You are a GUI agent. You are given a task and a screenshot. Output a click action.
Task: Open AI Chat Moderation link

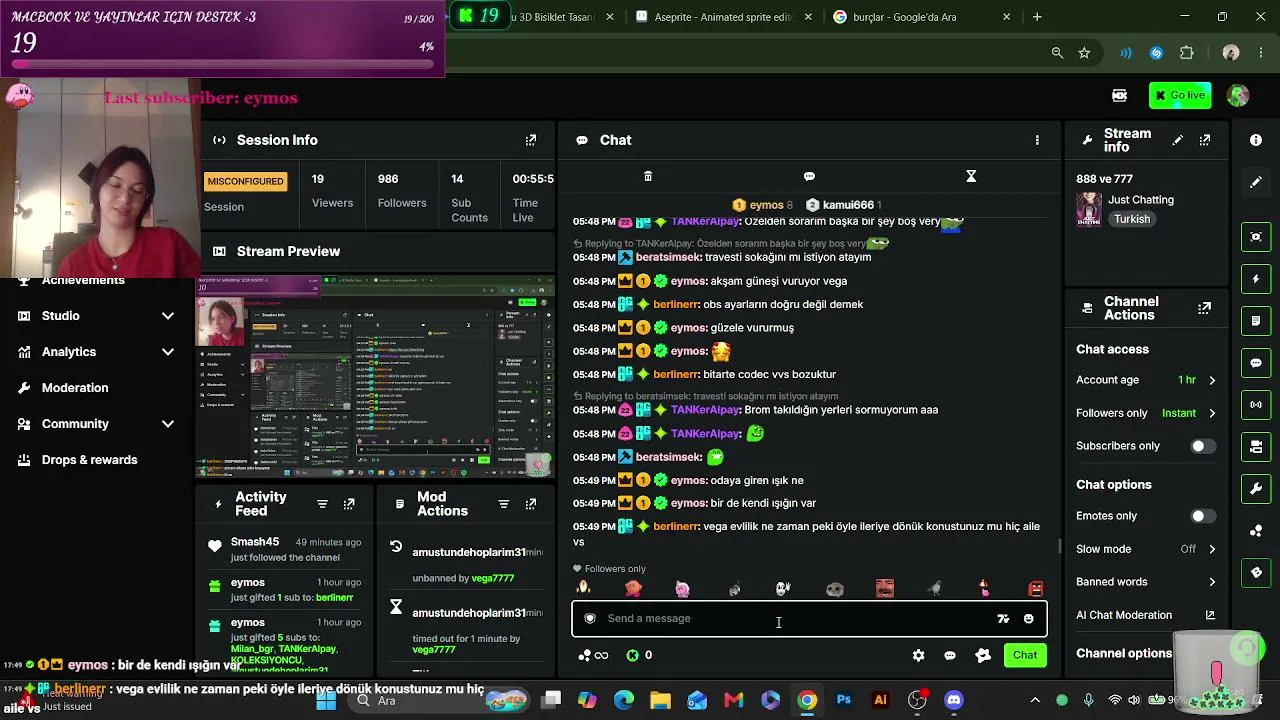coord(1146,616)
